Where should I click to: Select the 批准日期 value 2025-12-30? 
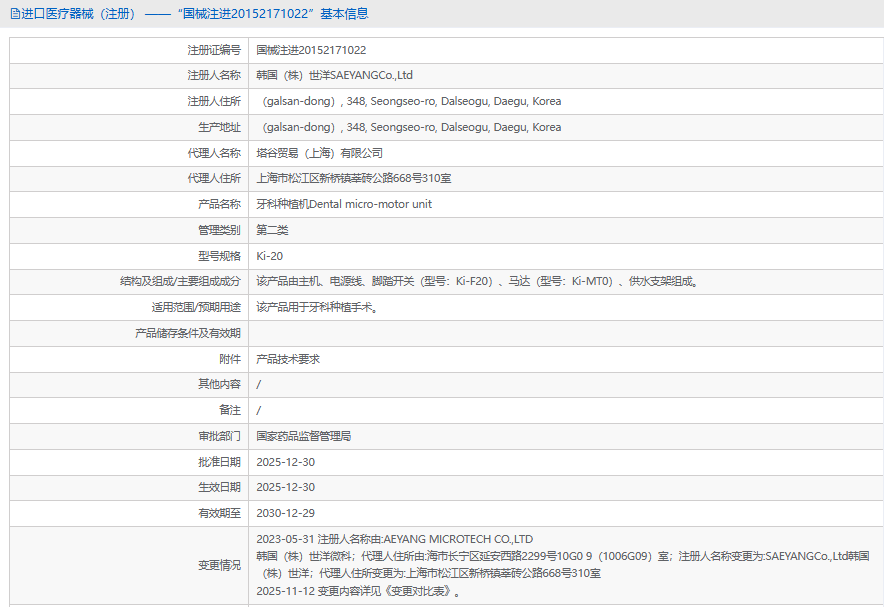pyautogui.click(x=285, y=462)
